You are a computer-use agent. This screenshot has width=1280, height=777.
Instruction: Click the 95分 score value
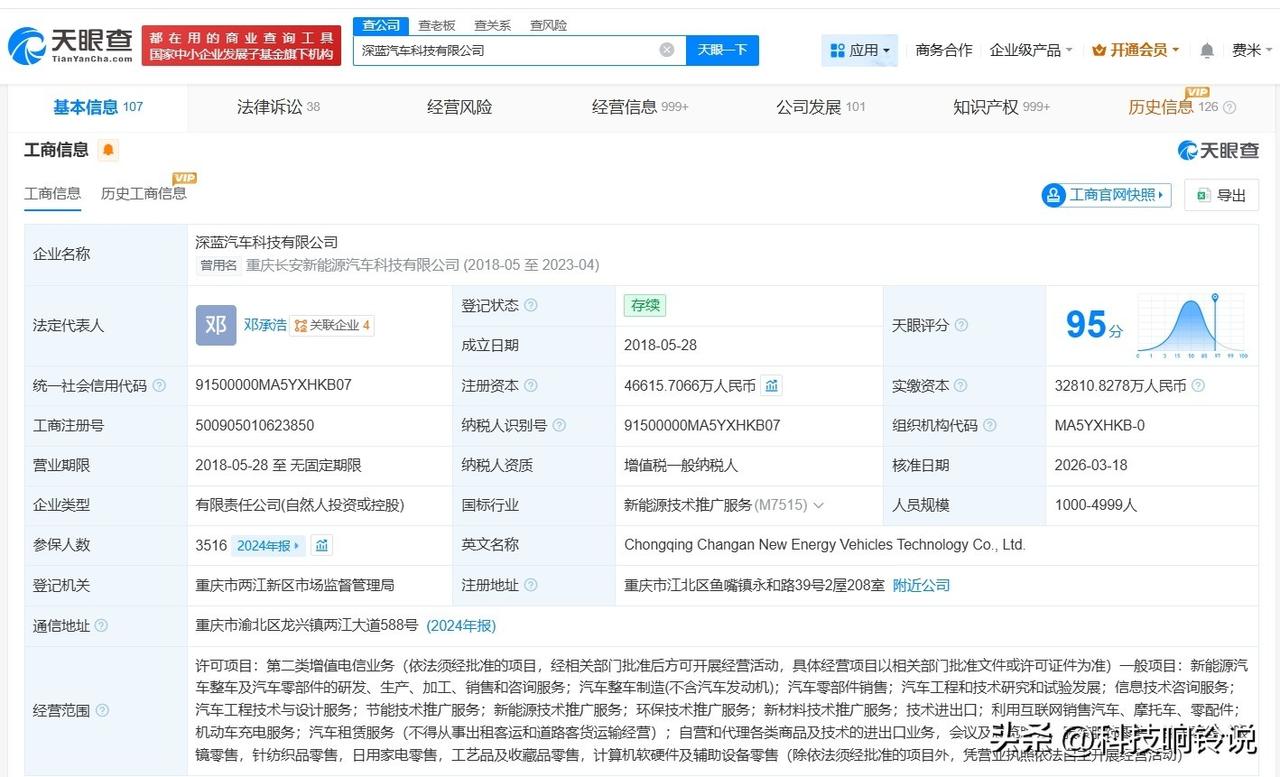1094,325
